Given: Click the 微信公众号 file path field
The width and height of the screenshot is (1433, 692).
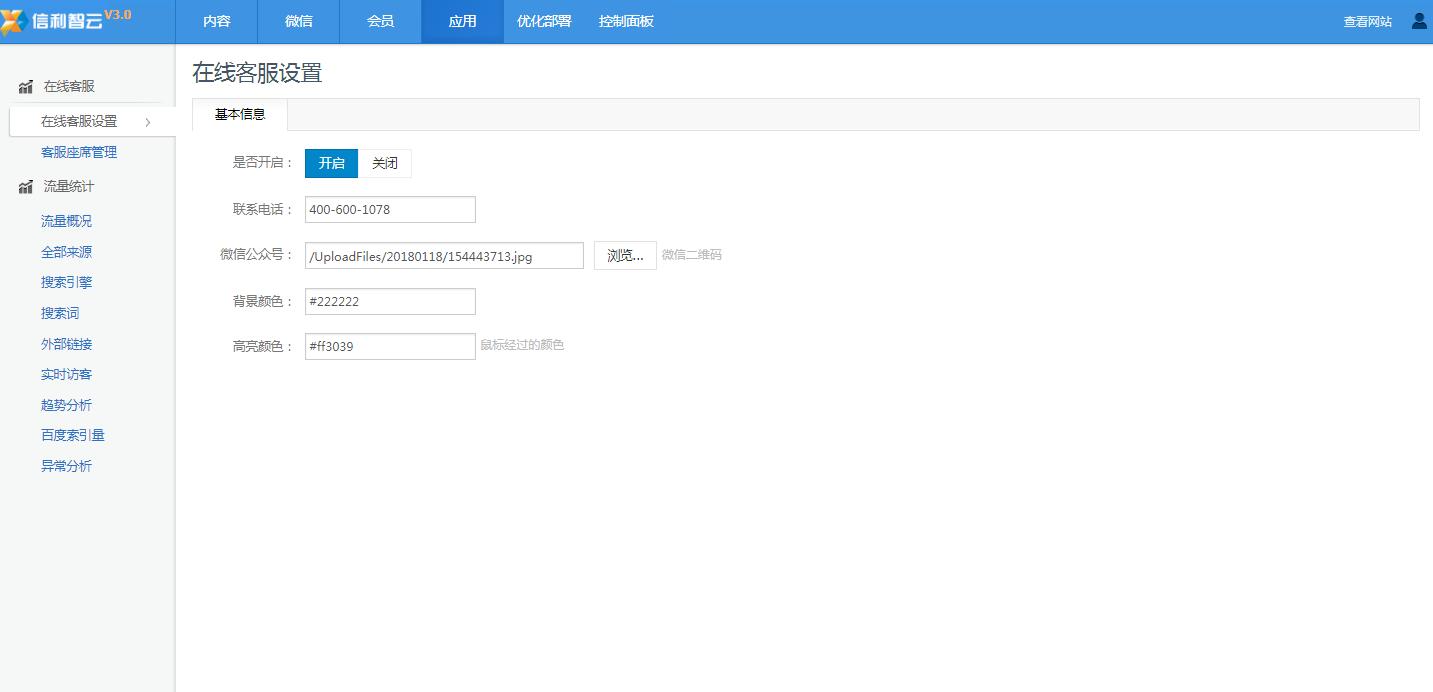Looking at the screenshot, I should (x=444, y=256).
